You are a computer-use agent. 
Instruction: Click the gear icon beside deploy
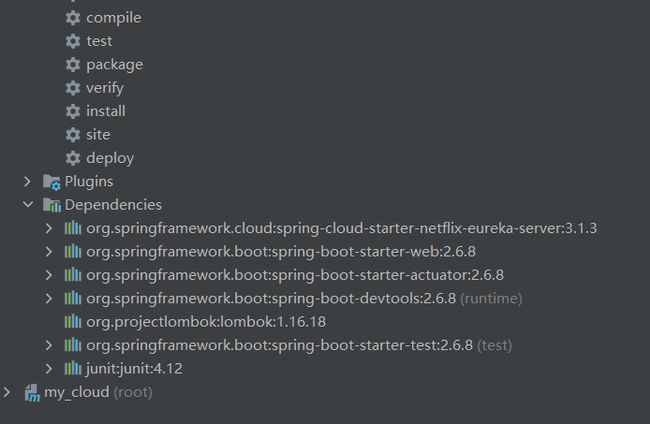(x=73, y=158)
